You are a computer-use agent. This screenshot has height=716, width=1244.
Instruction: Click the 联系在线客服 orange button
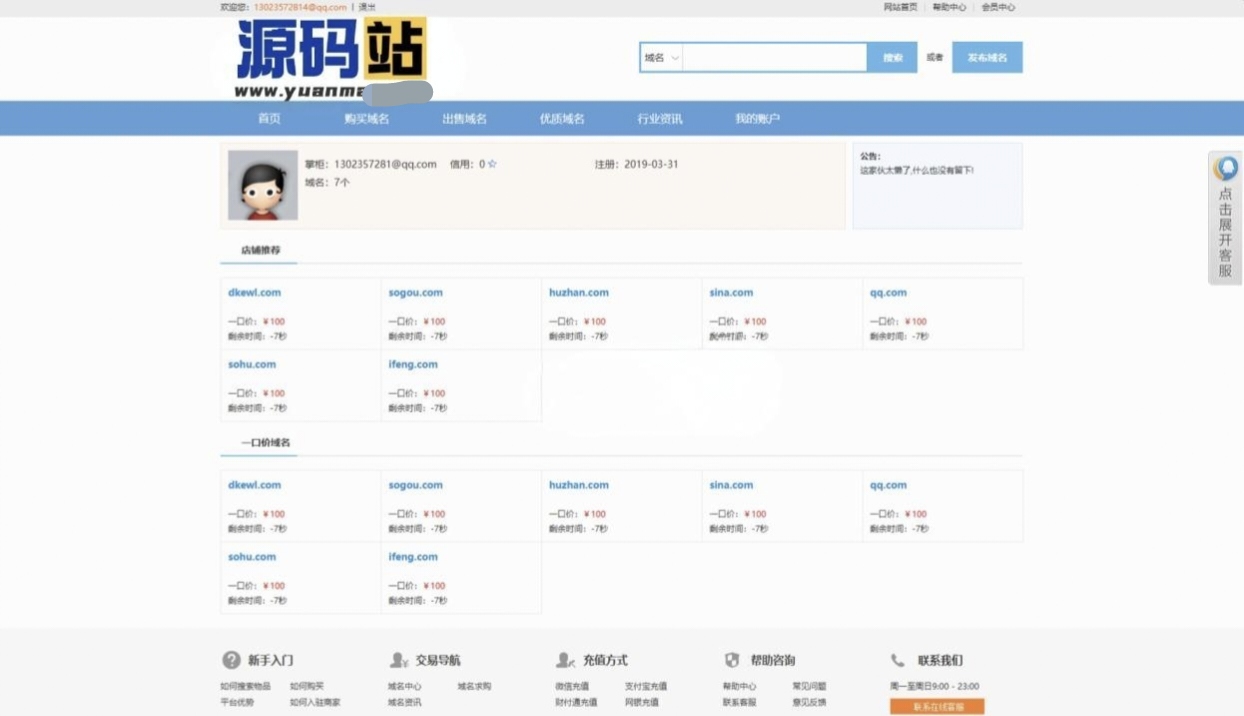(937, 706)
